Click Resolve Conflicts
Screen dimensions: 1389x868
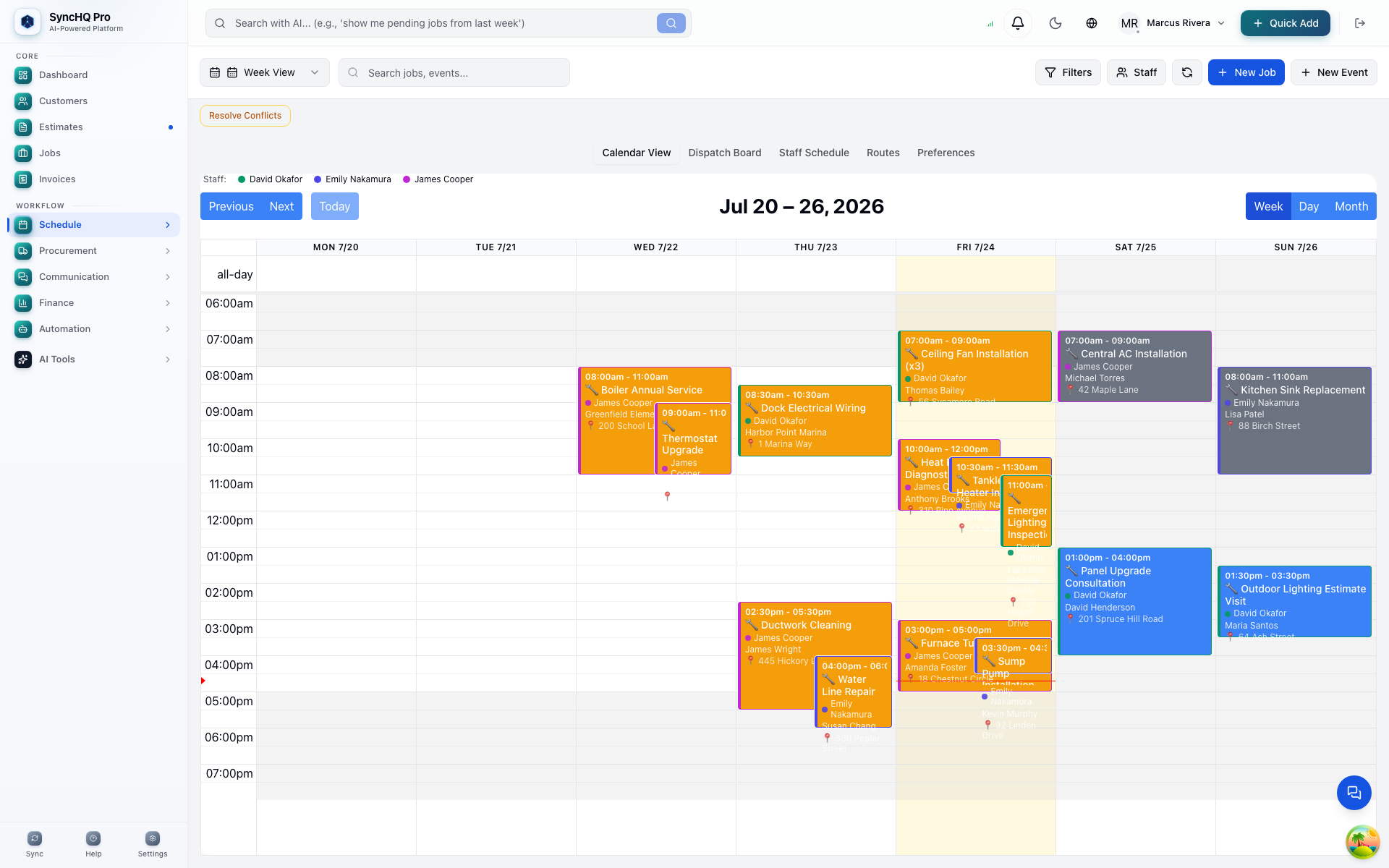(245, 116)
